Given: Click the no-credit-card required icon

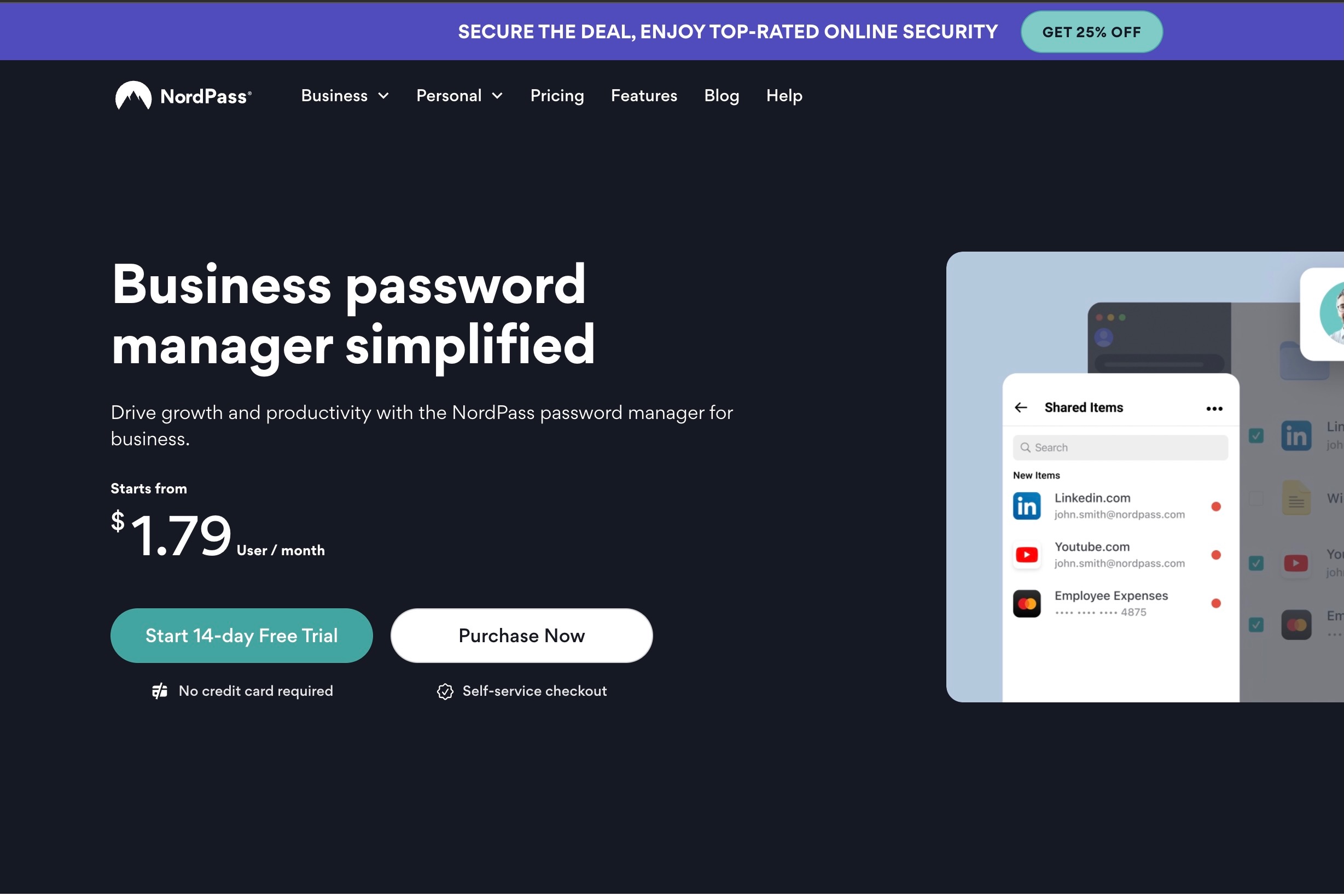Looking at the screenshot, I should 159,690.
